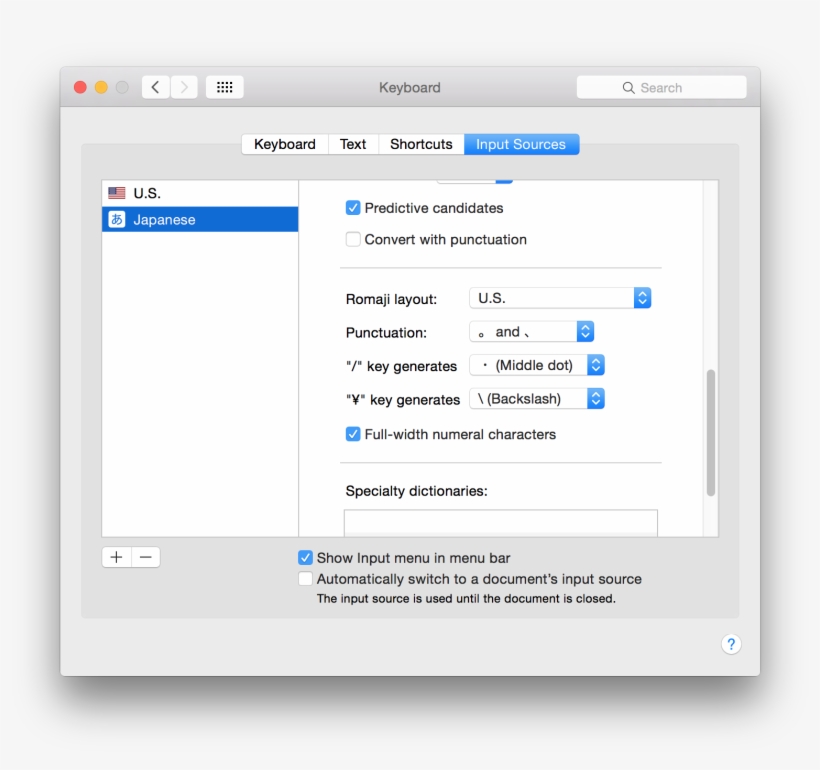Click the forward navigation arrow
Image resolution: width=820 pixels, height=770 pixels.
[184, 86]
